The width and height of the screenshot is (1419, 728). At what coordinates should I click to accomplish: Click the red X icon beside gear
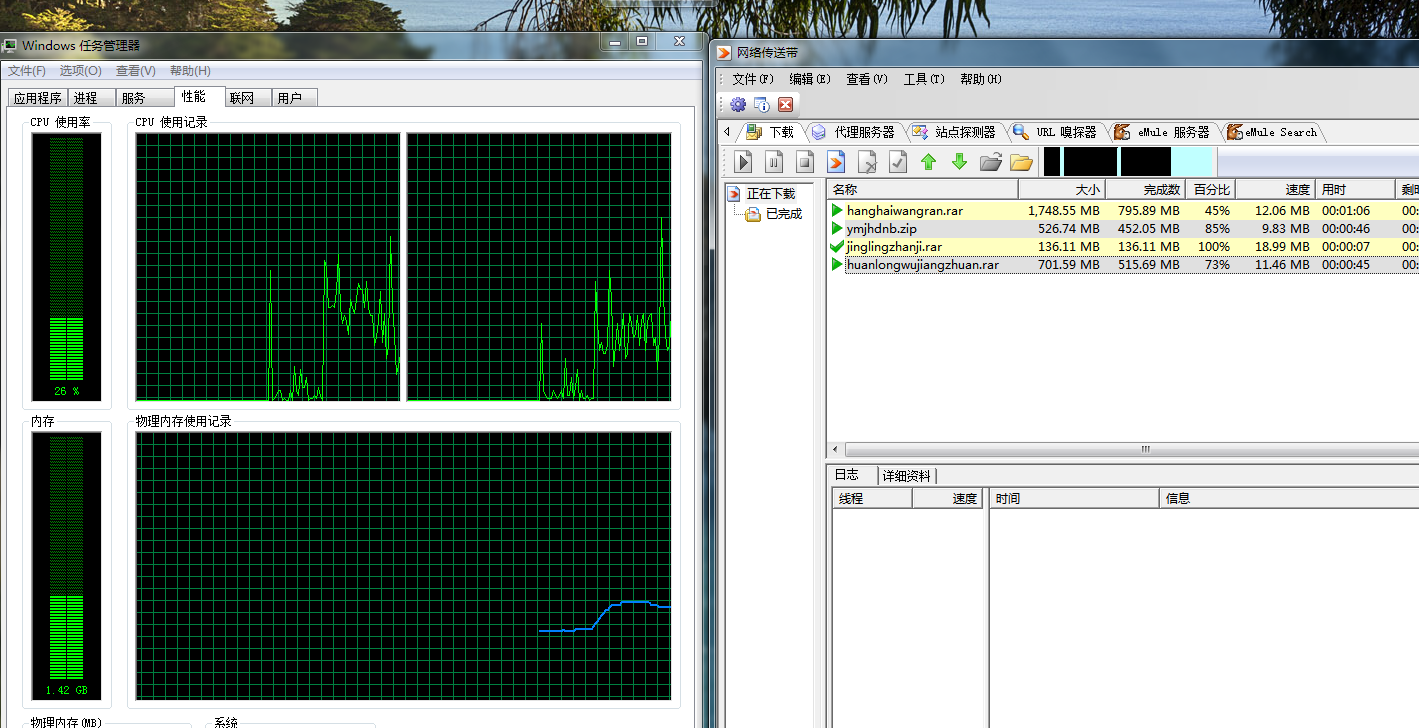(x=785, y=105)
